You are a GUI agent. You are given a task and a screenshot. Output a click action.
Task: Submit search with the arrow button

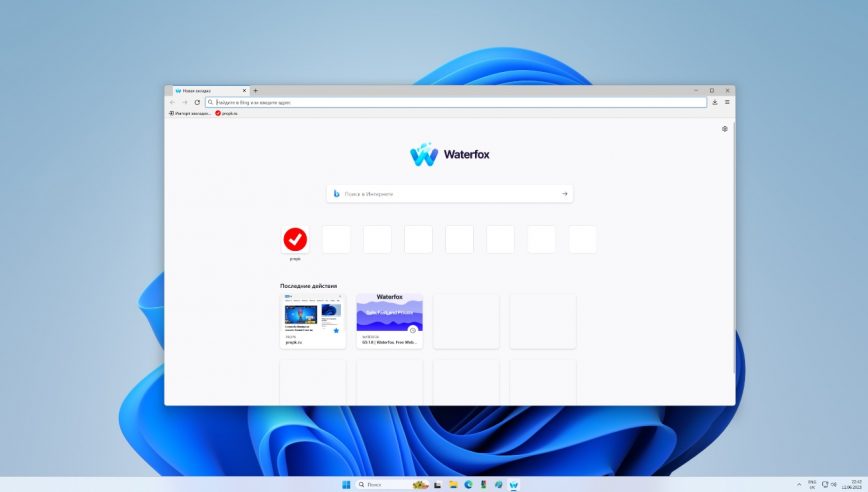(x=565, y=194)
